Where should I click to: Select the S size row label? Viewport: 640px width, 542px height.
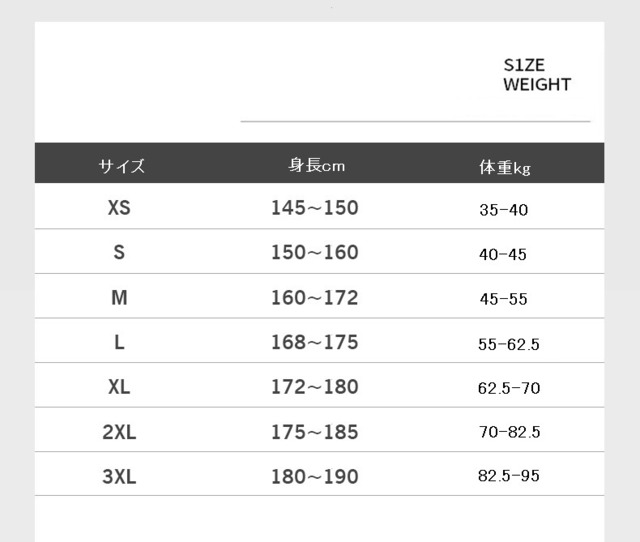(x=119, y=252)
